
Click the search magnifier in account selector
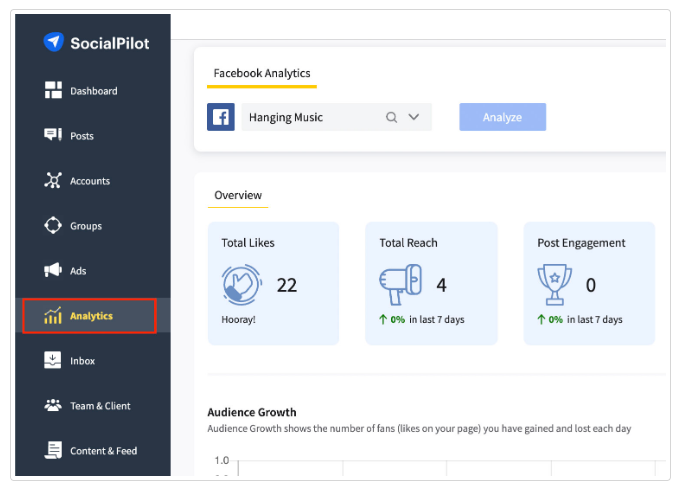coord(391,117)
